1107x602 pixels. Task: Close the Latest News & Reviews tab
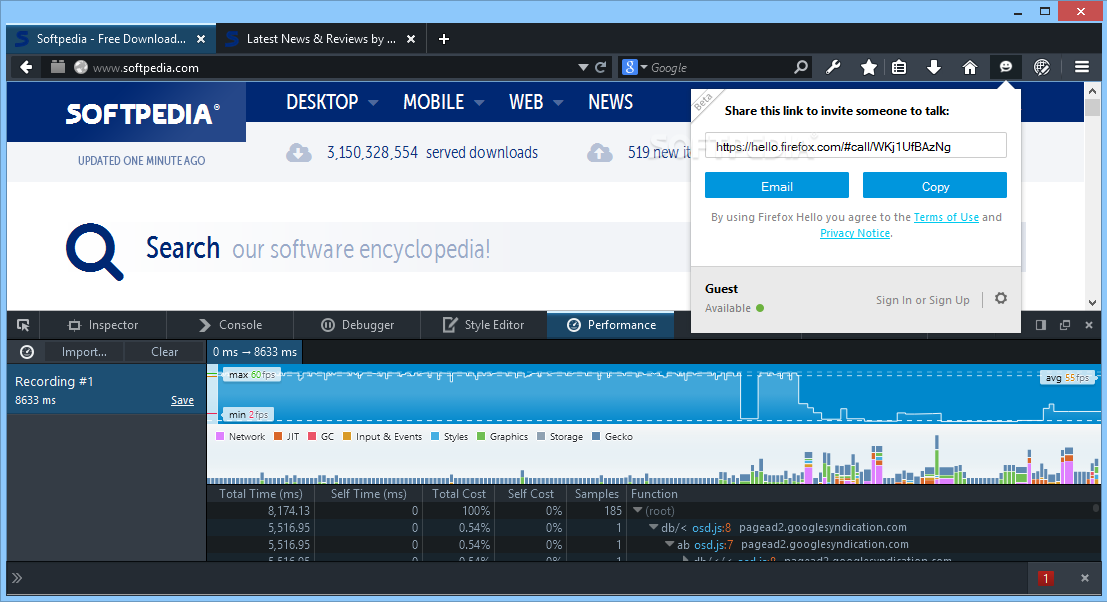[411, 39]
